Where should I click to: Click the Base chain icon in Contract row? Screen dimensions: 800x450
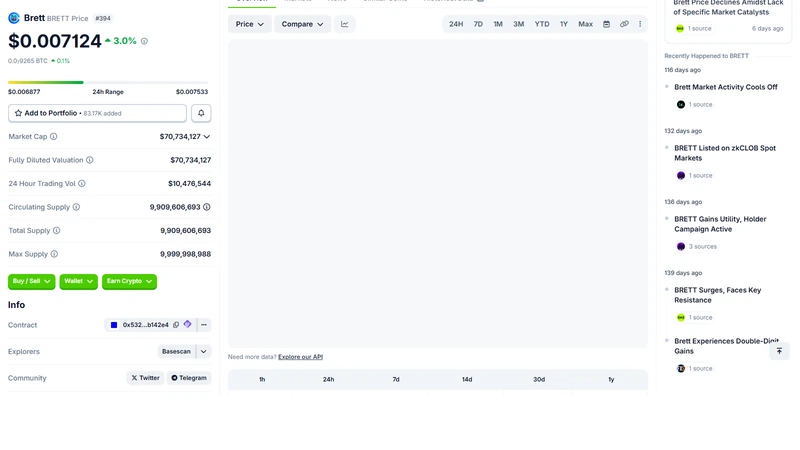coord(114,325)
